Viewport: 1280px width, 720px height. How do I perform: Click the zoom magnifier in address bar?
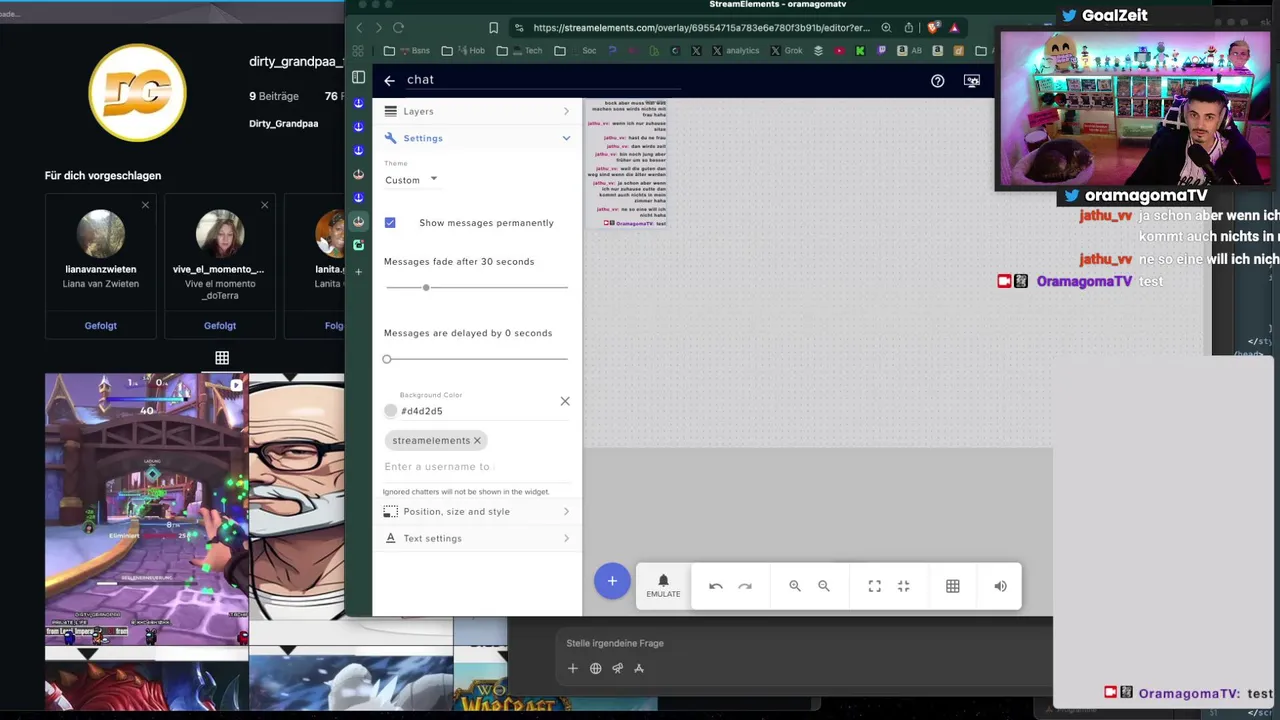[886, 28]
